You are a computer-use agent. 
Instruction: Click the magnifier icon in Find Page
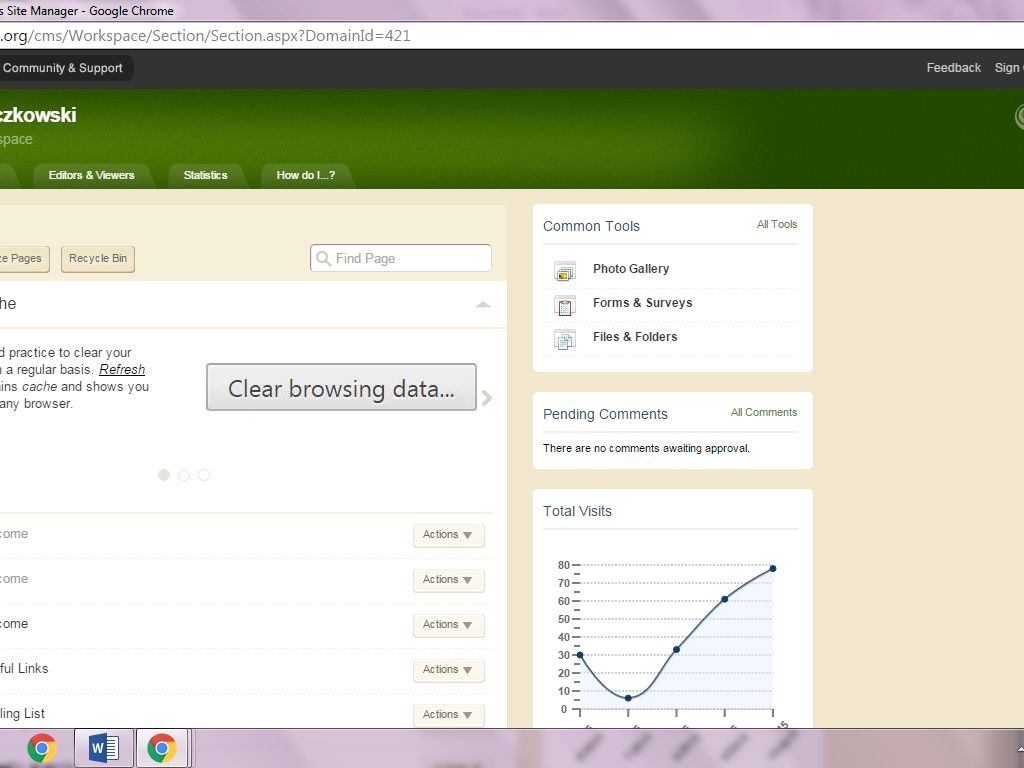[324, 259]
